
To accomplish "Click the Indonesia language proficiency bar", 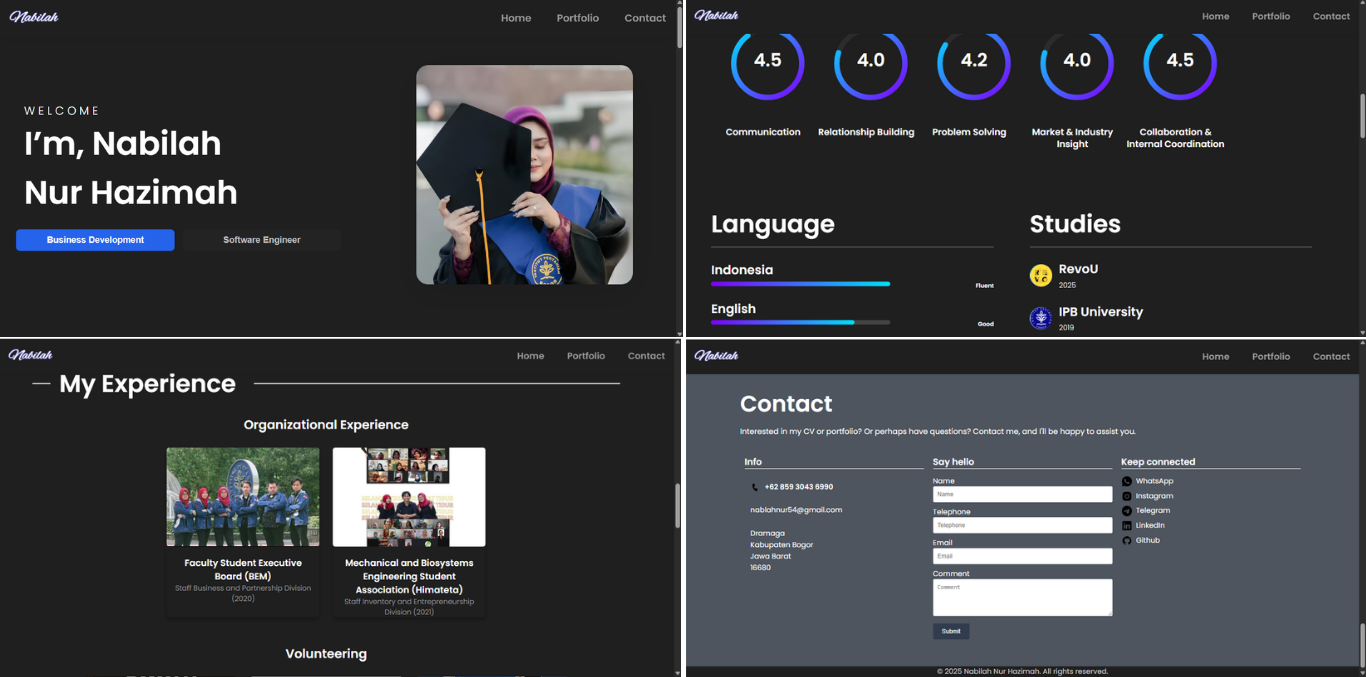I will (800, 284).
